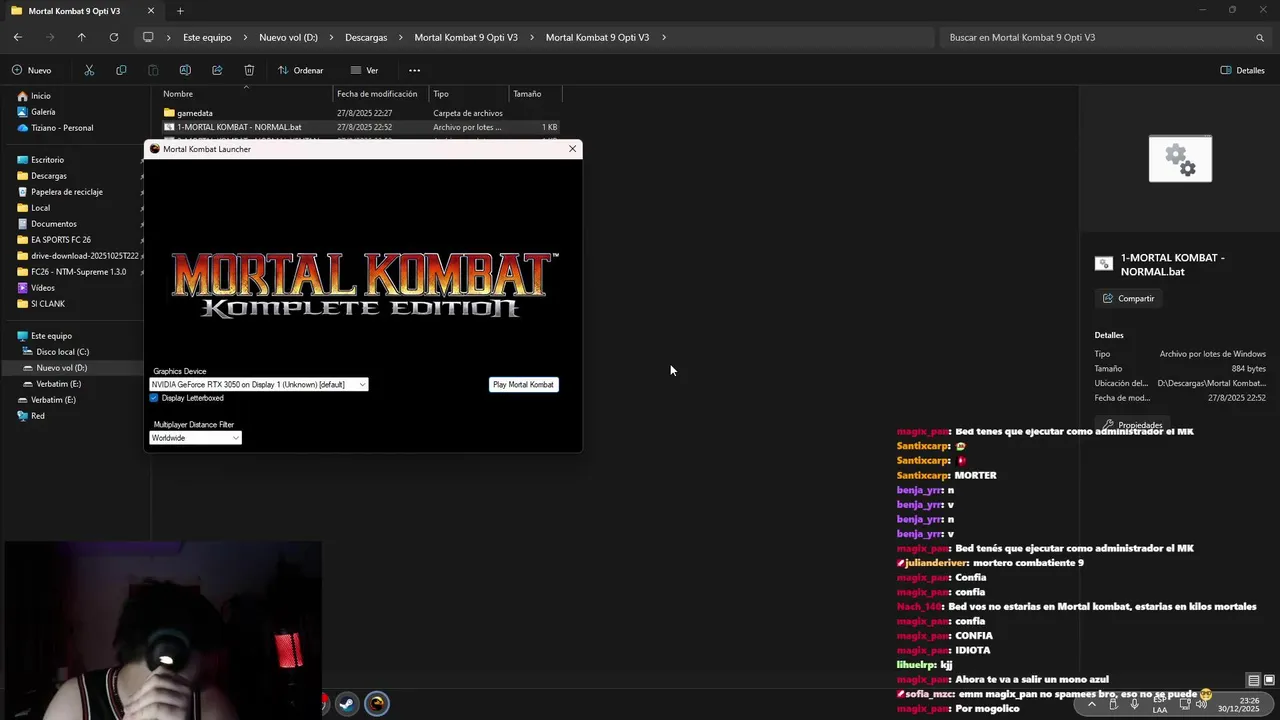Image resolution: width=1280 pixels, height=720 pixels.
Task: Go up one folder with the up arrow
Action: [82, 37]
